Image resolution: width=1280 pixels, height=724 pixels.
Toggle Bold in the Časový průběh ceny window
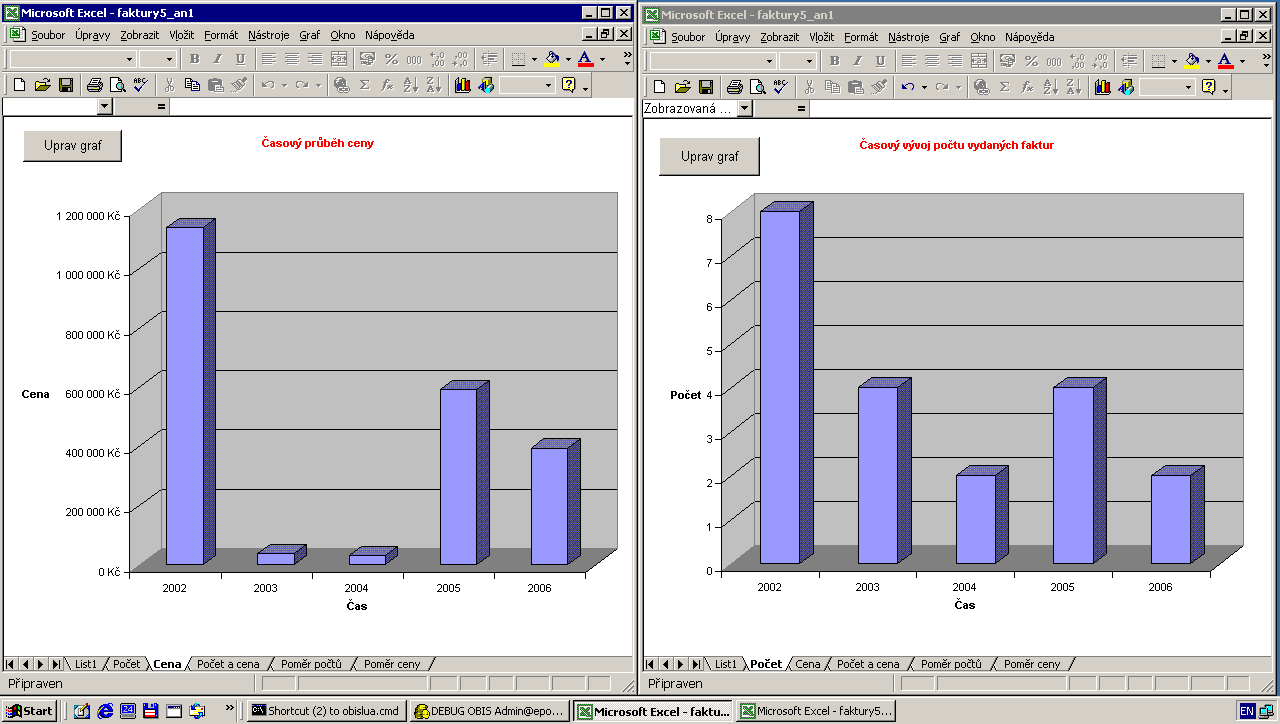tap(195, 60)
